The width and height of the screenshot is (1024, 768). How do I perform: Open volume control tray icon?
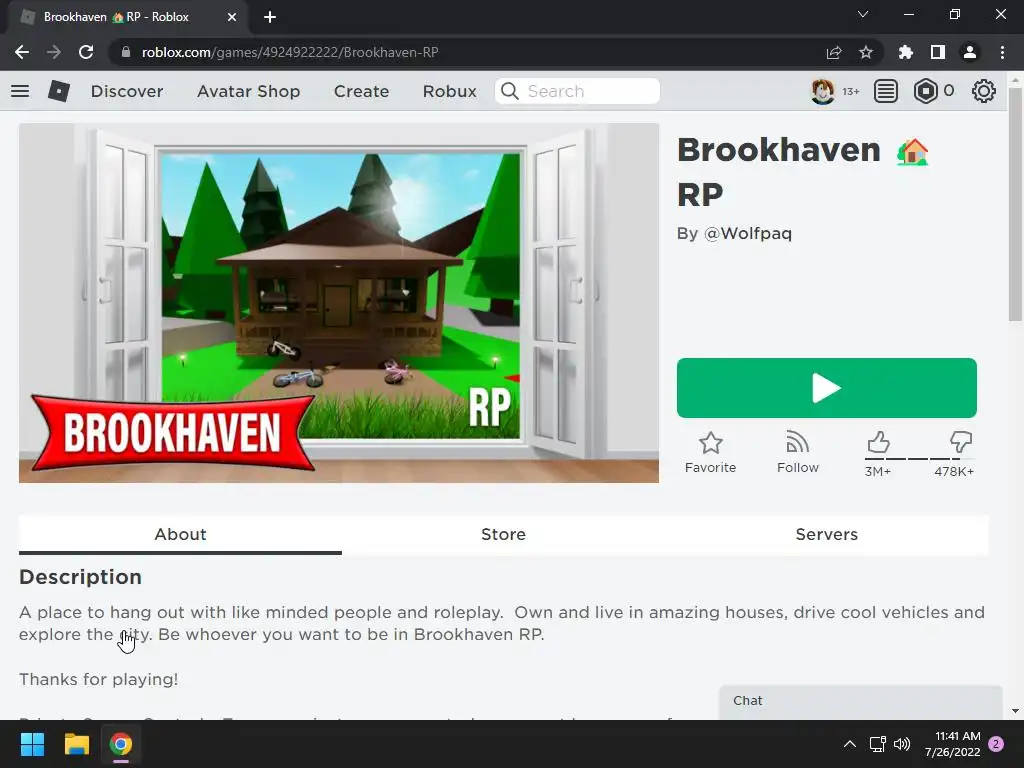[x=902, y=744]
